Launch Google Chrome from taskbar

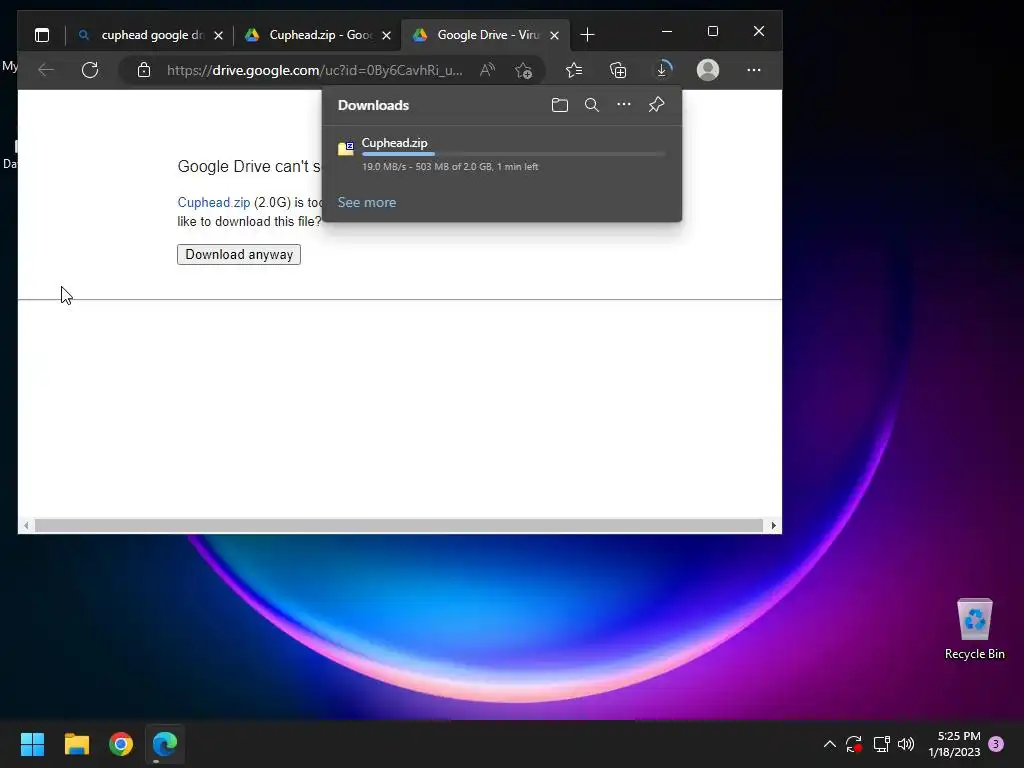tap(121, 744)
